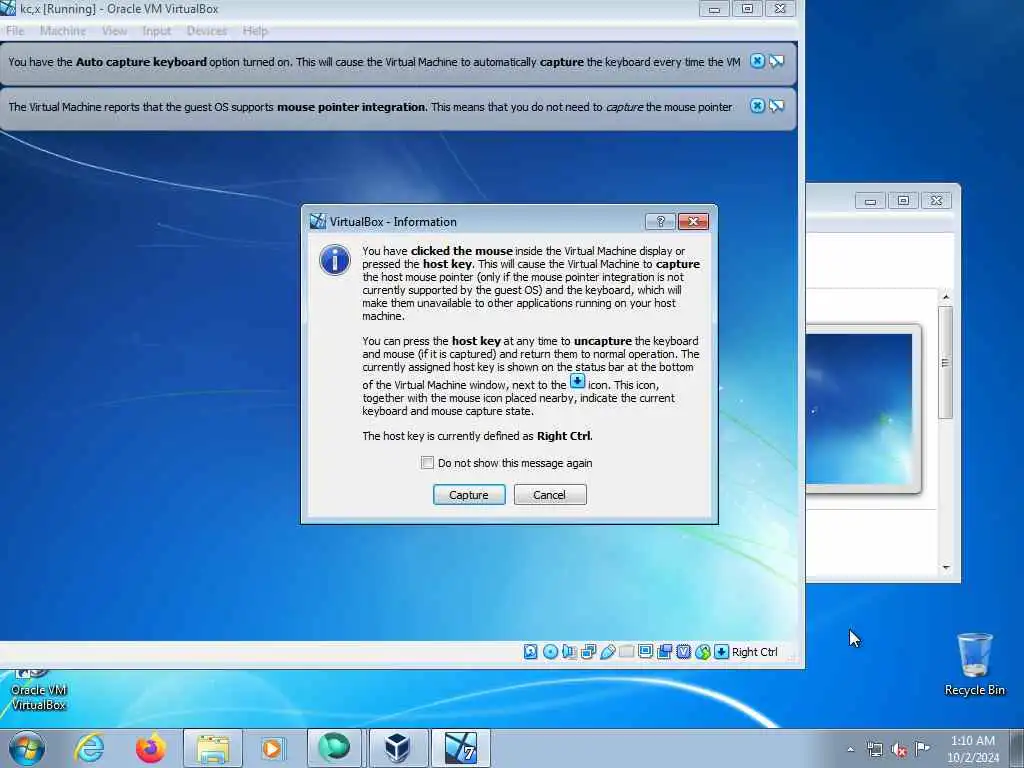Select the Oracle VM VirtualBox desktop shortcut
This screenshot has height=768, width=1024.
tap(39, 692)
